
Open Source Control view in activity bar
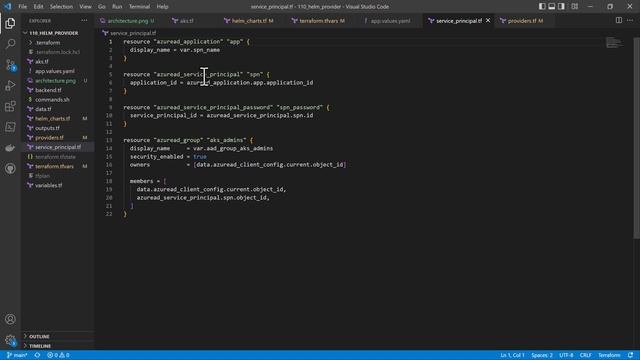(x=10, y=64)
